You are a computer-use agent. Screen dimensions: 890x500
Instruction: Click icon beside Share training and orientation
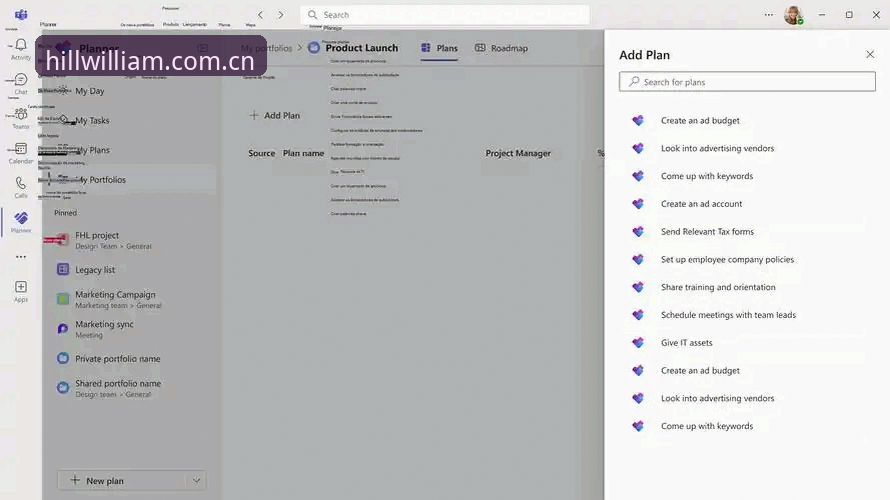point(639,287)
